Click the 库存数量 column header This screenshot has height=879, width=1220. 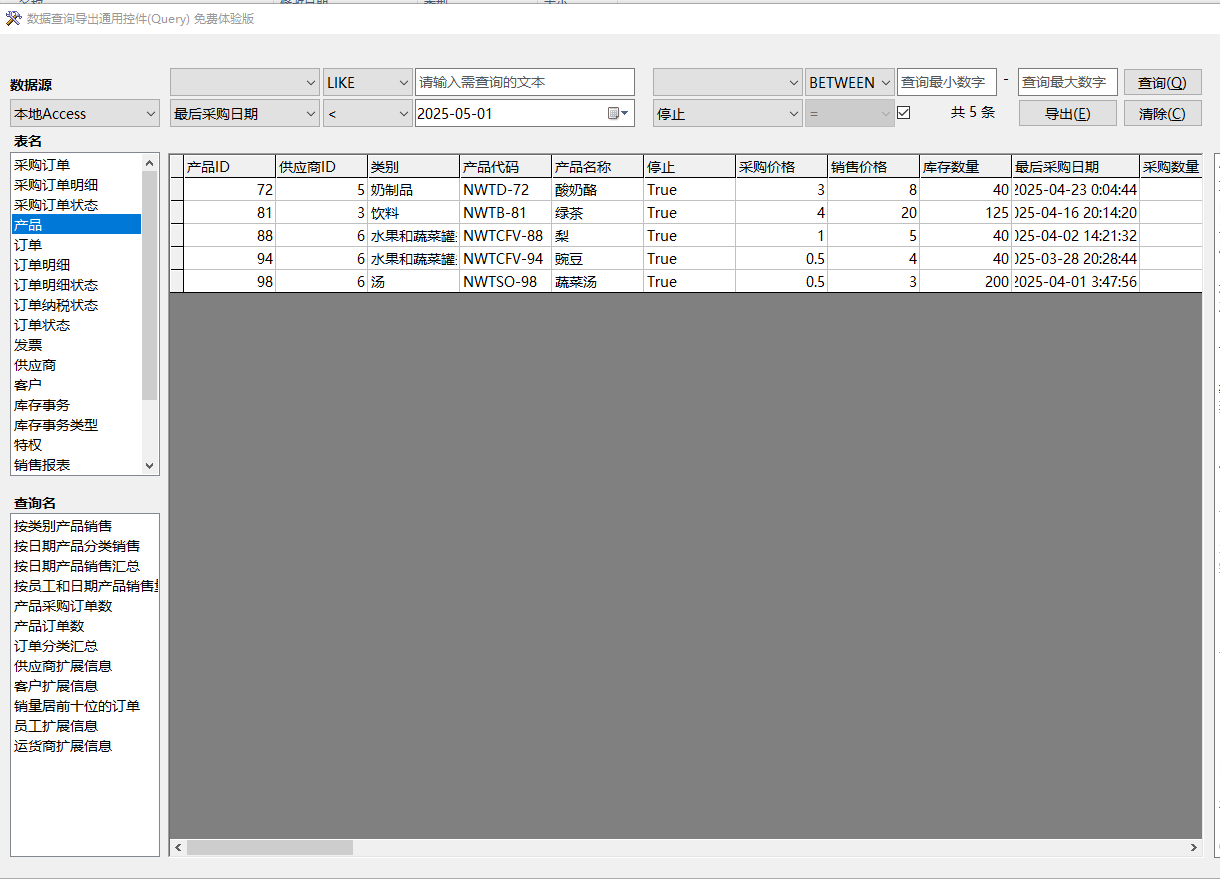965,167
